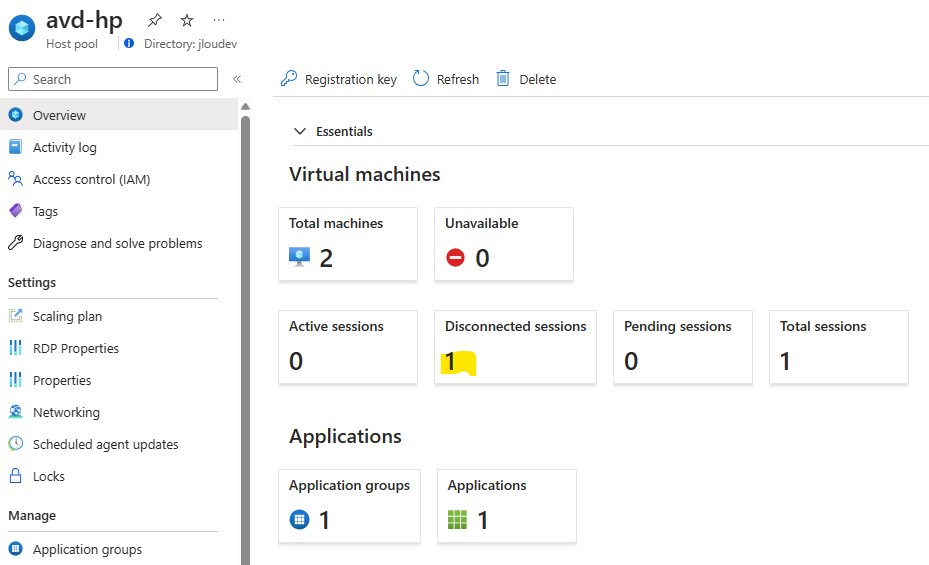Click the Properties bars icon in the sidebar
The width and height of the screenshot is (929, 565).
15,380
